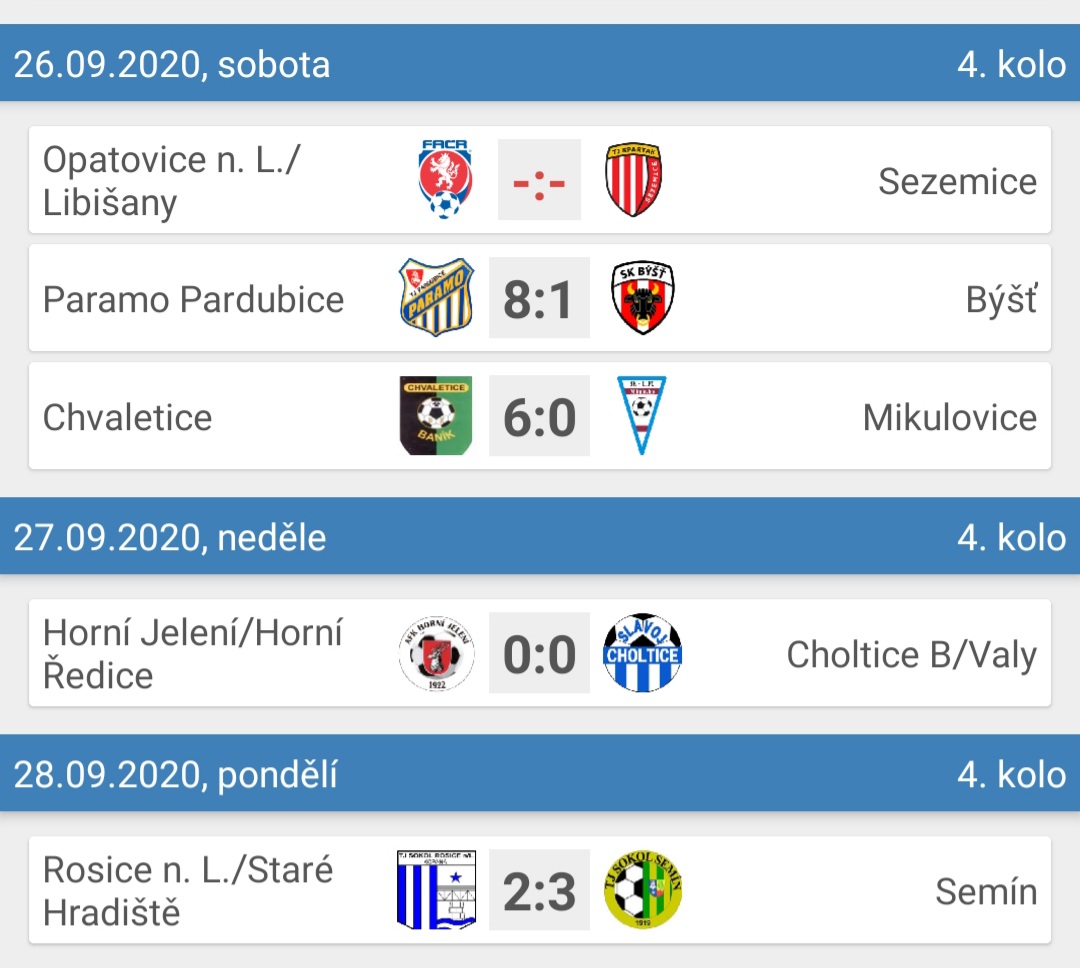Select the Paramo Pardubice team badge

pos(436,297)
